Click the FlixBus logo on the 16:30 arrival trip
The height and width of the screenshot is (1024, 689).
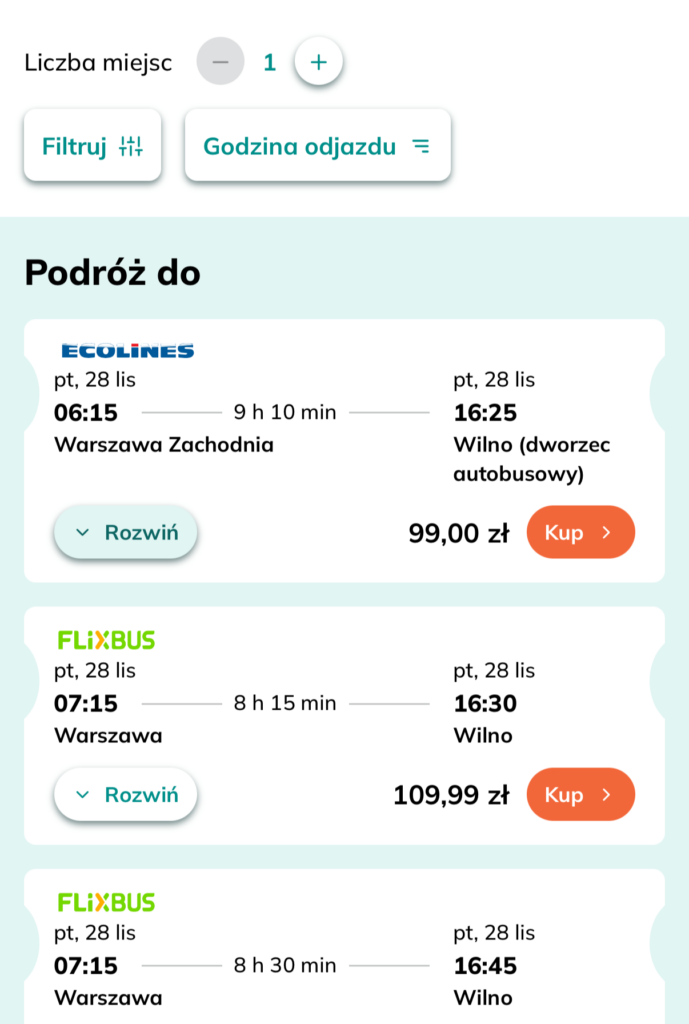pyautogui.click(x=106, y=640)
